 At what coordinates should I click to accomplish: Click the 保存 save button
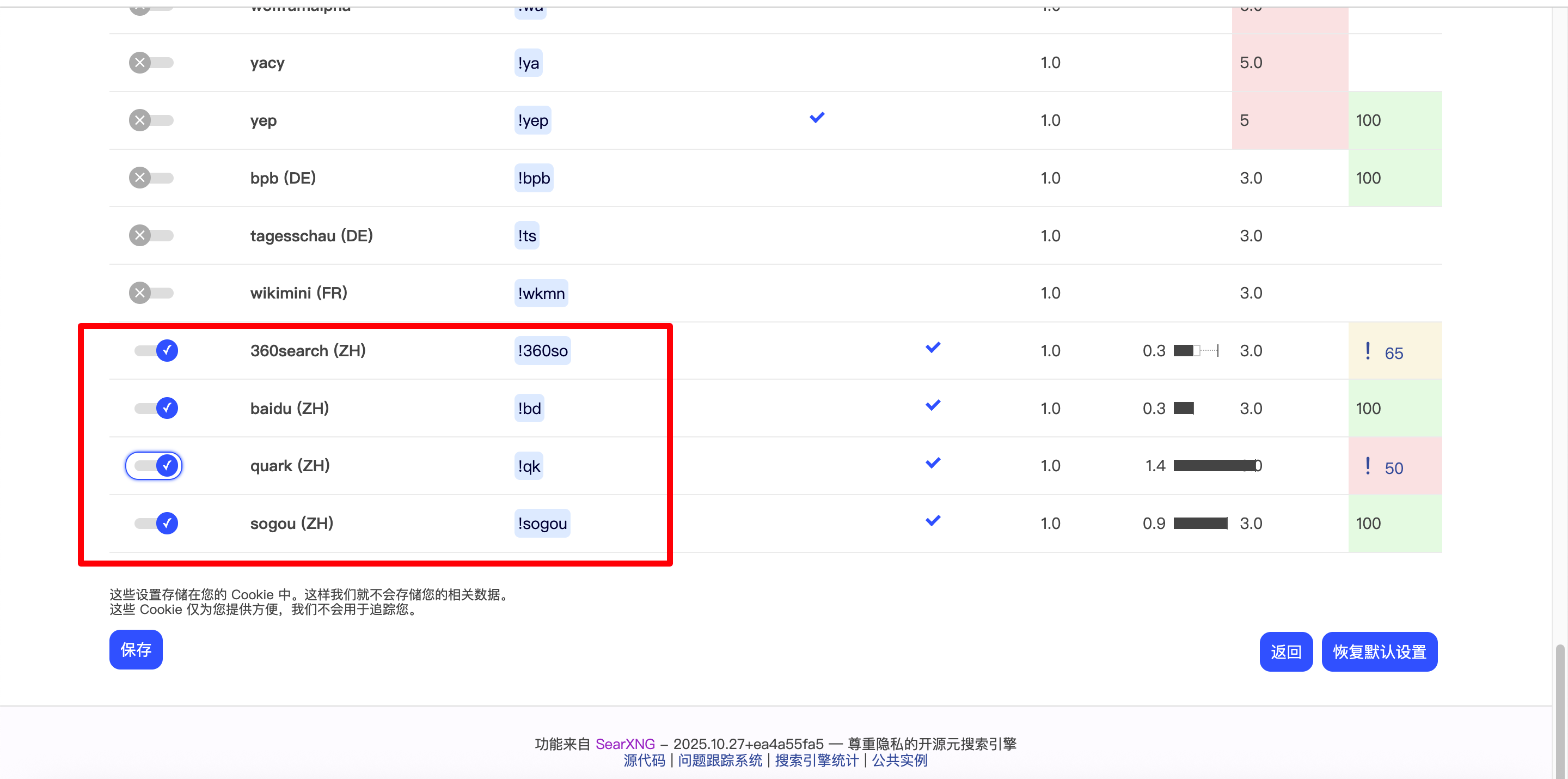136,649
